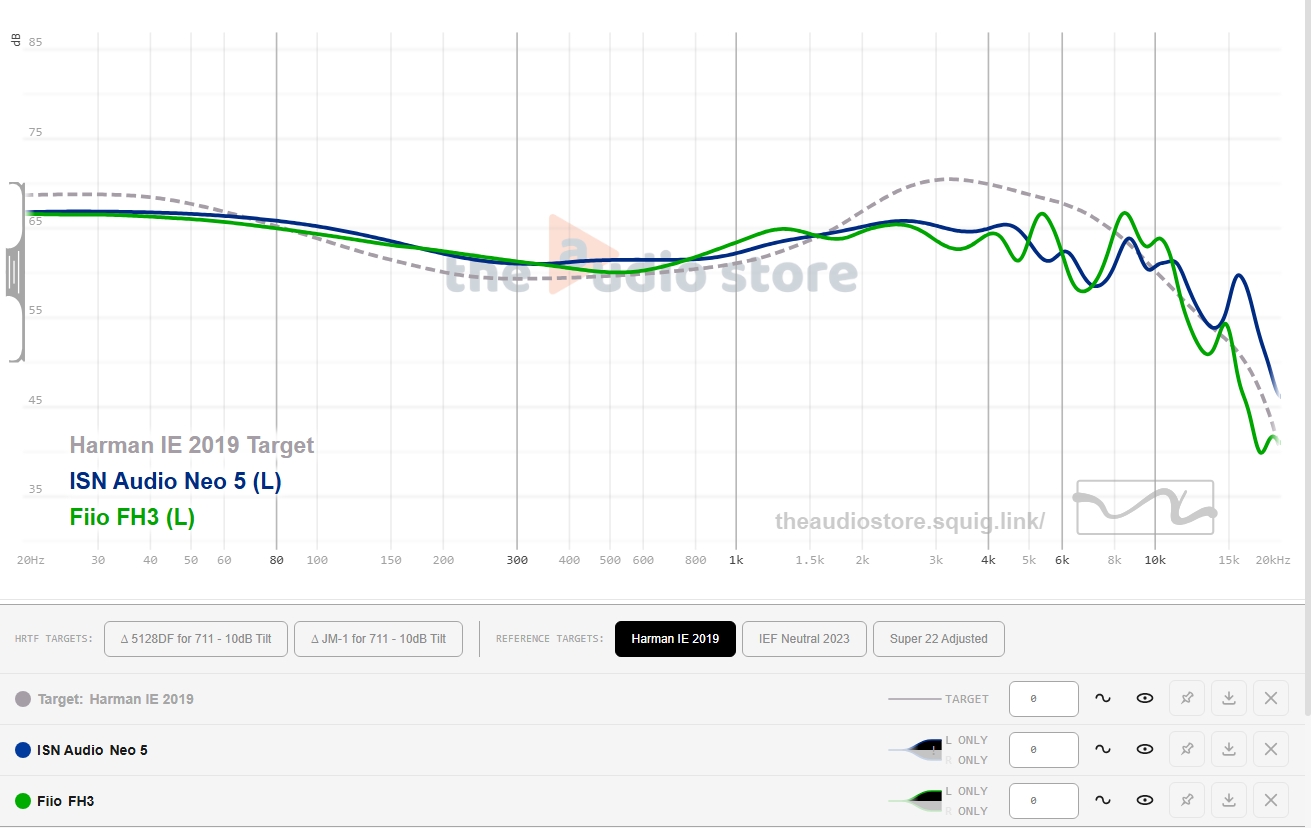
Task: Pin the ISN Audio Neo 5 row
Action: pyautogui.click(x=1187, y=749)
